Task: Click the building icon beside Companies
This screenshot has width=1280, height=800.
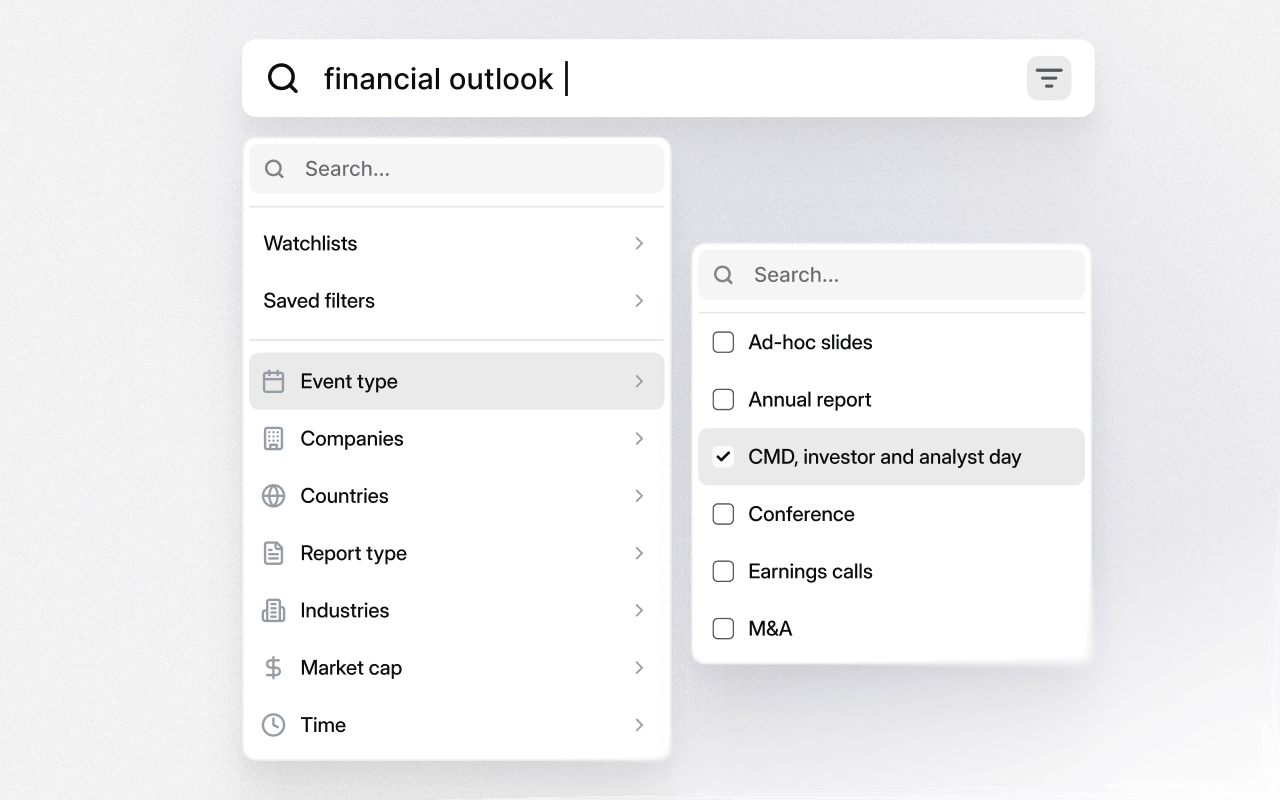Action: point(273,438)
